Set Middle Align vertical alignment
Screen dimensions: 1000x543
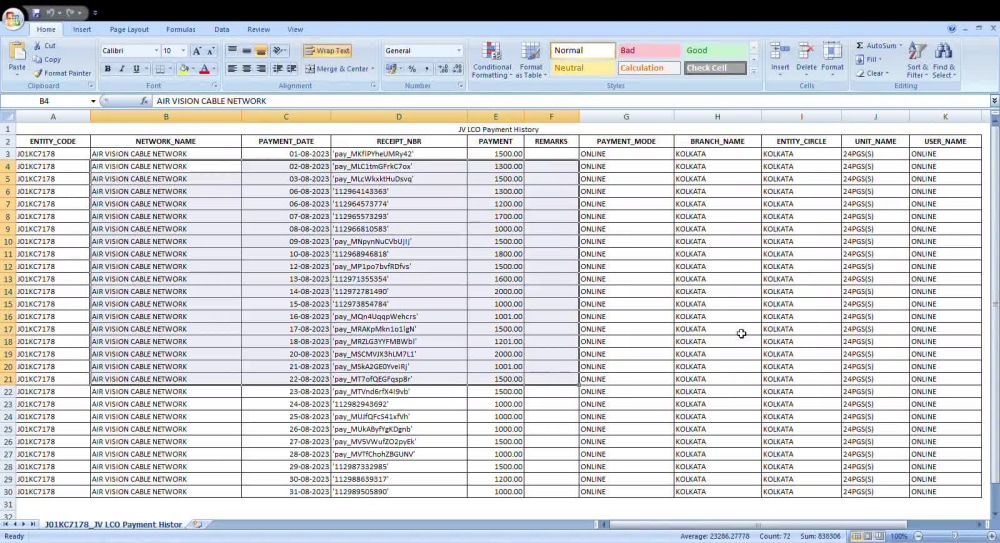point(246,50)
